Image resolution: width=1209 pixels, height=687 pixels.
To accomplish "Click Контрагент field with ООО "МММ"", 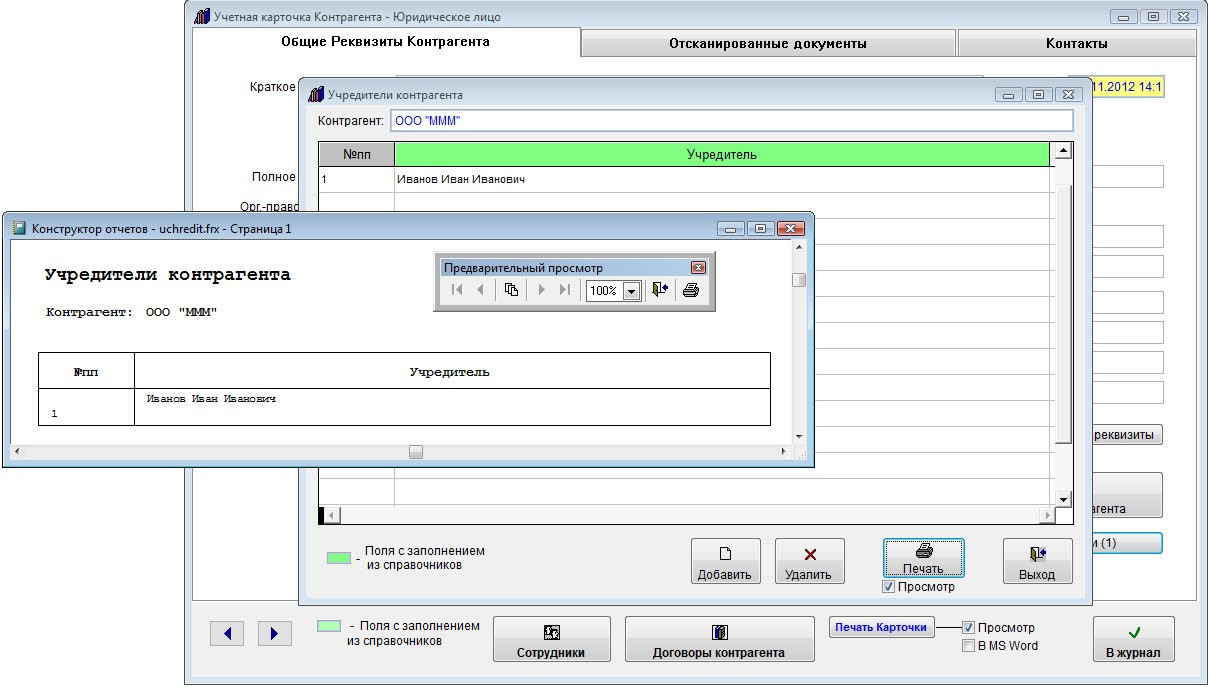I will [731, 121].
